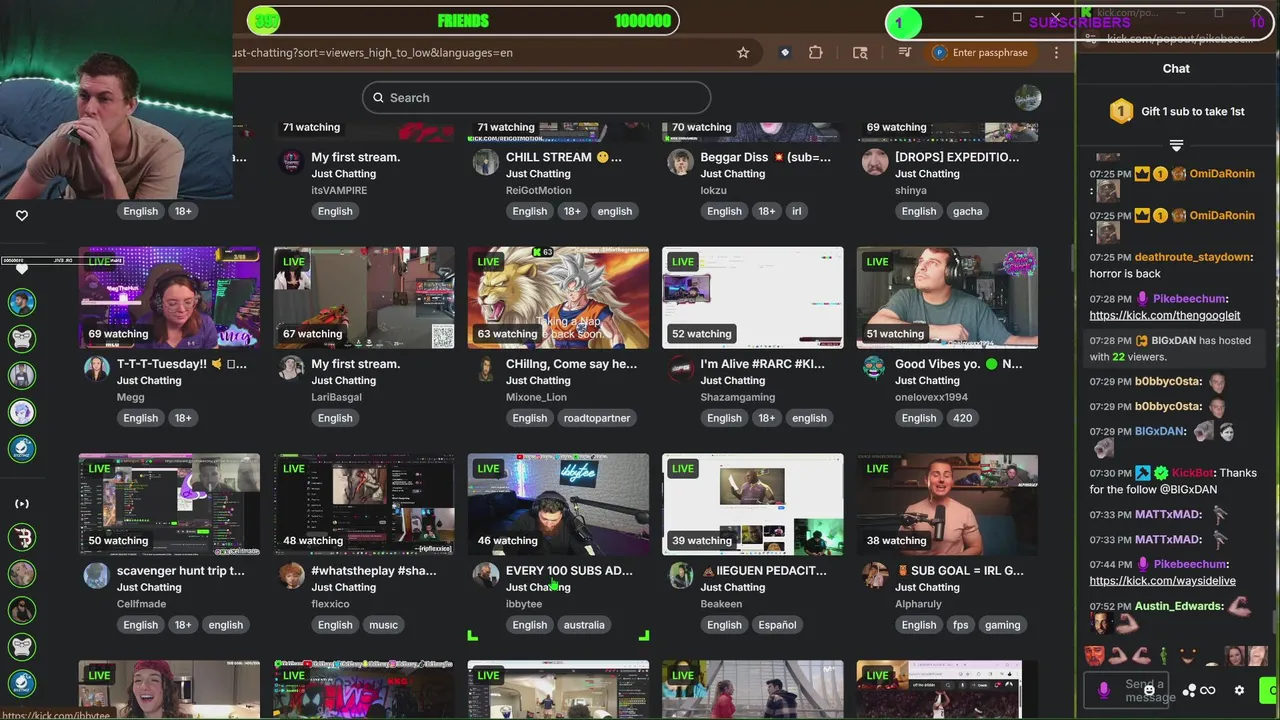Image resolution: width=1280 pixels, height=720 pixels.
Task: Click the bubbles icon in chat bar
Action: click(1189, 690)
